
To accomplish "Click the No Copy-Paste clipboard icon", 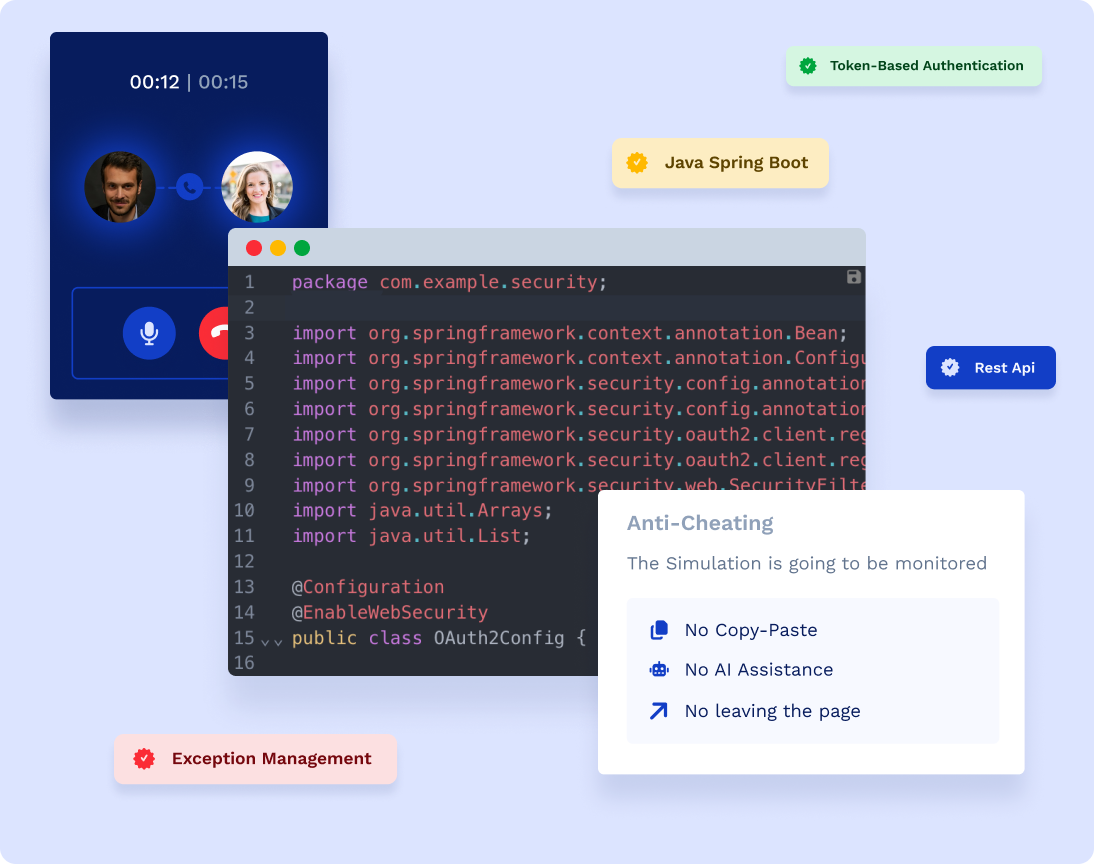I will (x=658, y=630).
